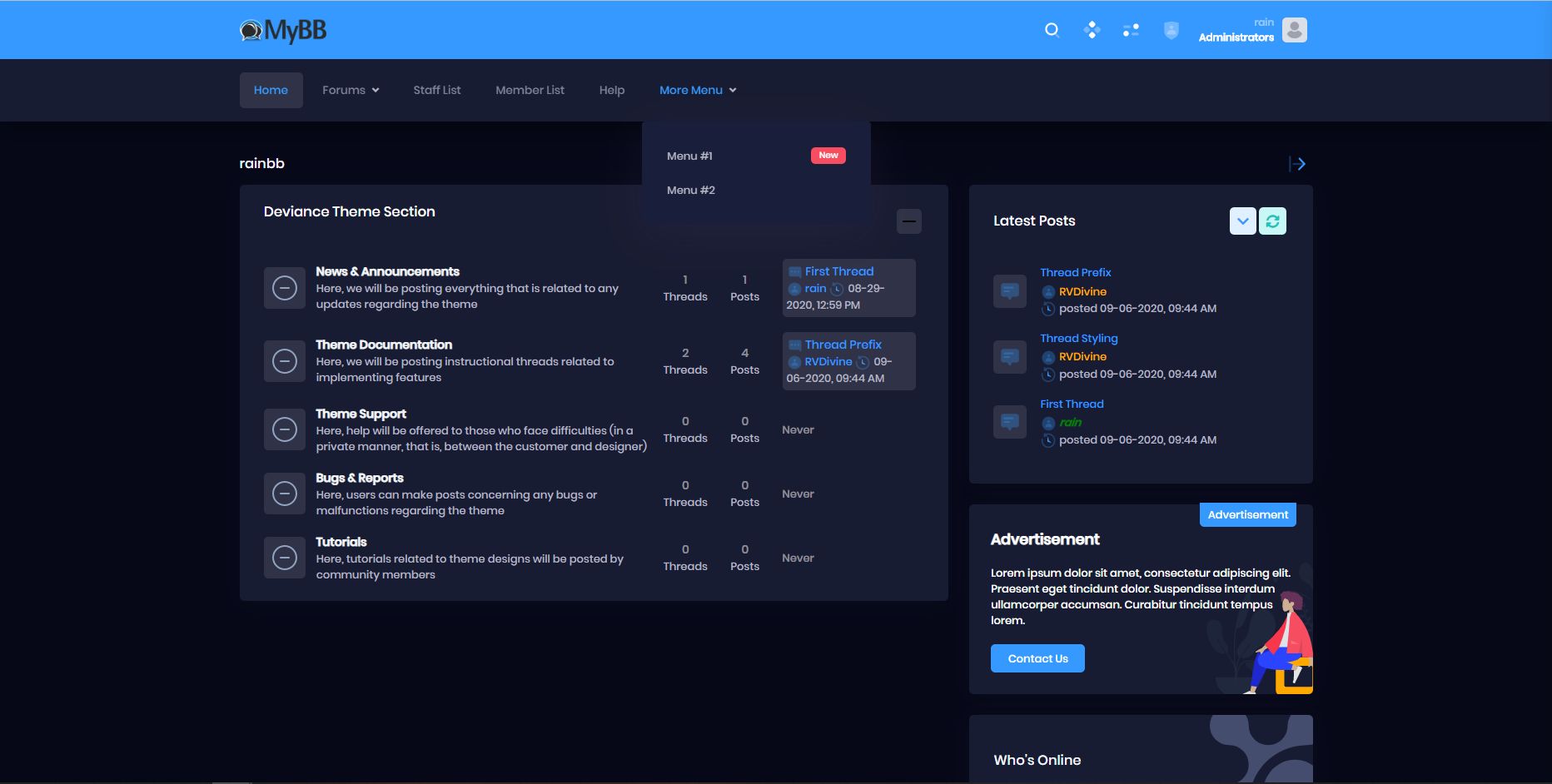This screenshot has height=784, width=1552.
Task: Expand the Forums dropdown menu
Action: (x=351, y=90)
